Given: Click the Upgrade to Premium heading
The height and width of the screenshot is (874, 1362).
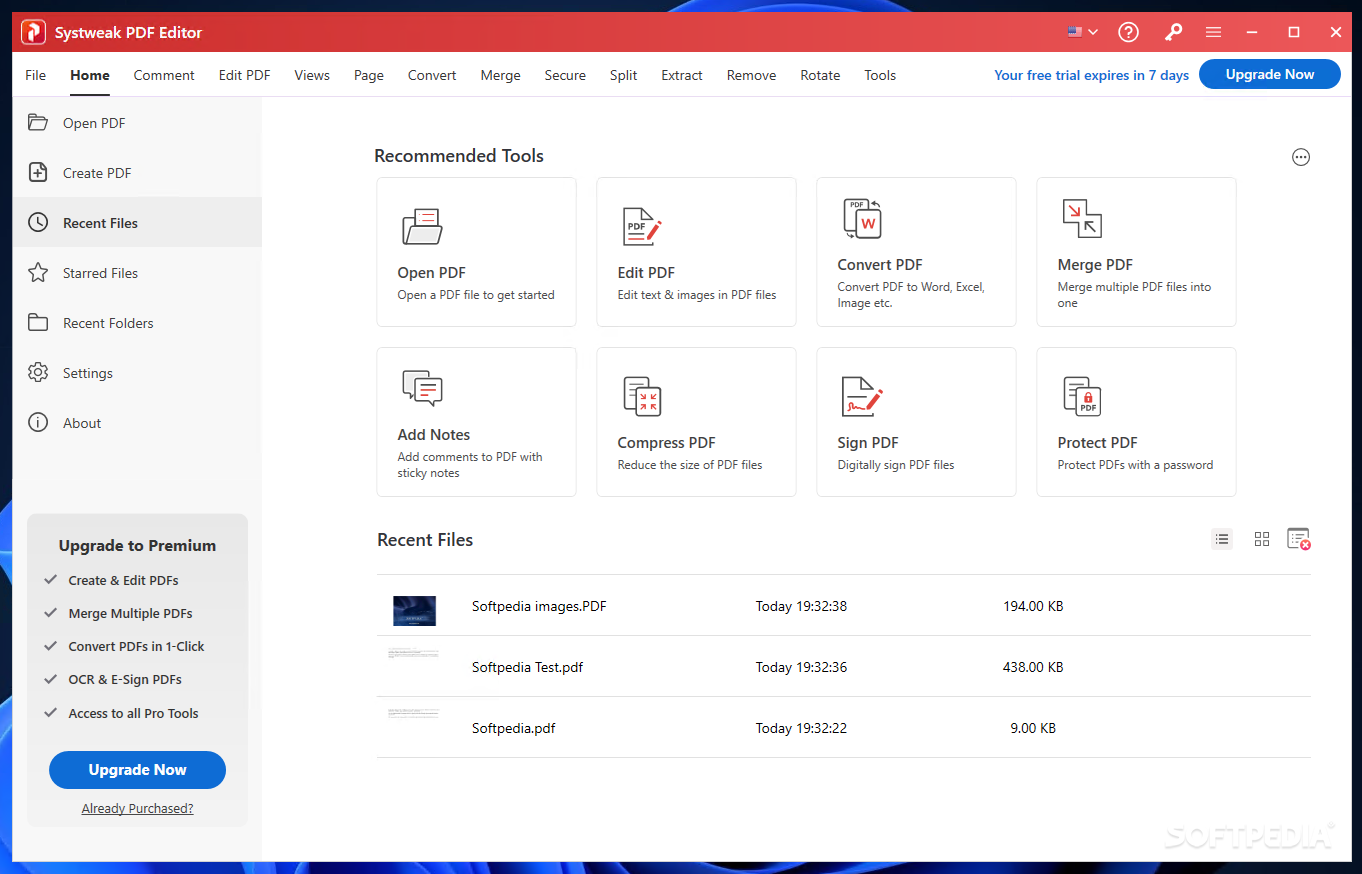Looking at the screenshot, I should click(x=137, y=545).
